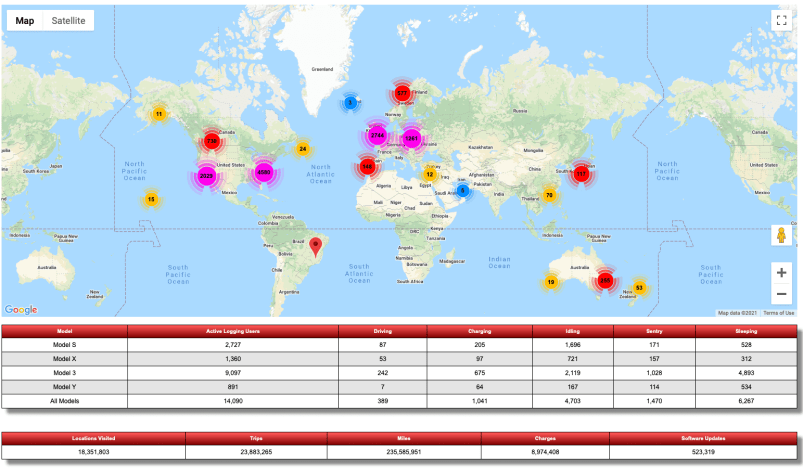Click the Model 3 charging value 675
The width and height of the screenshot is (803, 475).
point(479,373)
